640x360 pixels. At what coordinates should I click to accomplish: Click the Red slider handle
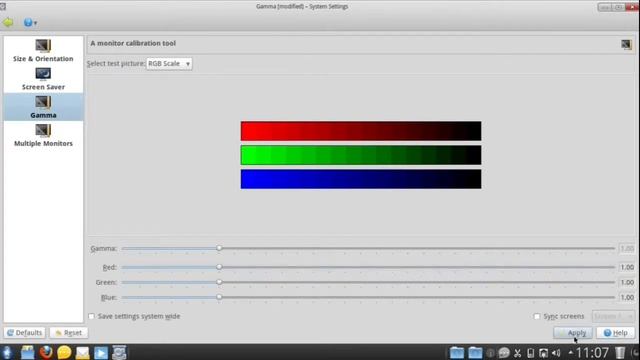click(219, 267)
